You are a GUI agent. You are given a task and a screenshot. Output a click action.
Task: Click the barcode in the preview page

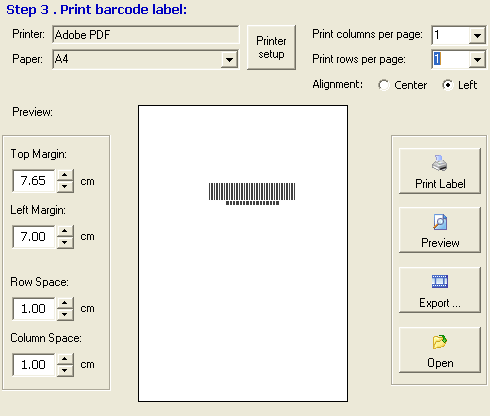click(x=252, y=194)
